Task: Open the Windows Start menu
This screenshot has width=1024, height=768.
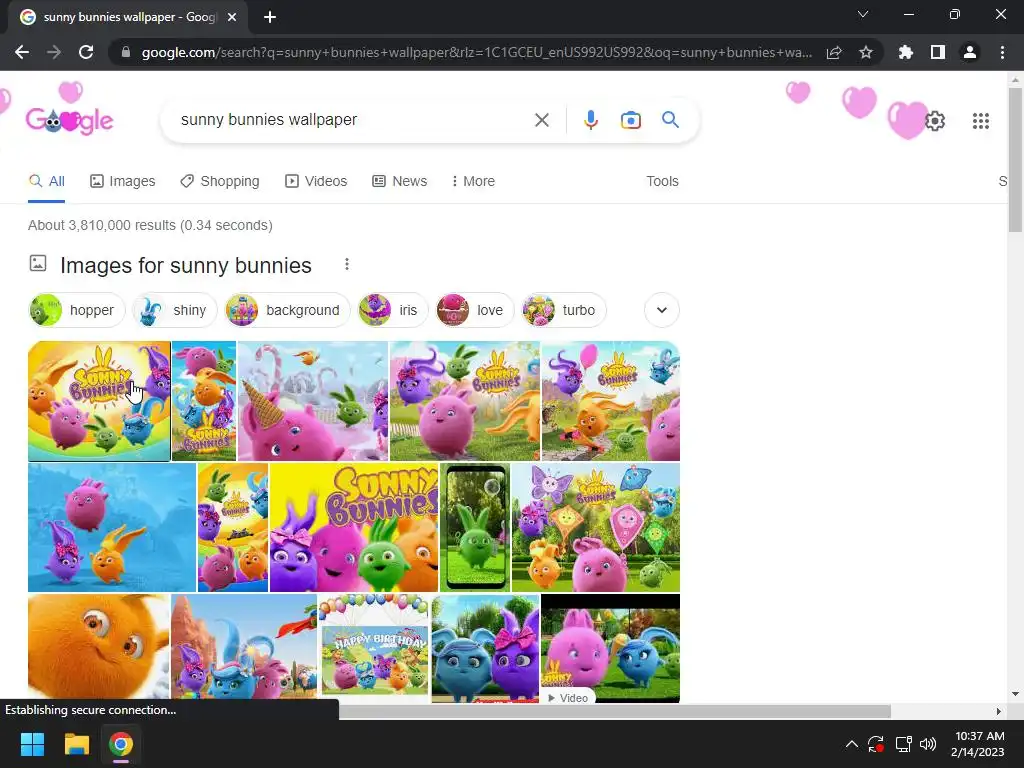Action: point(32,744)
